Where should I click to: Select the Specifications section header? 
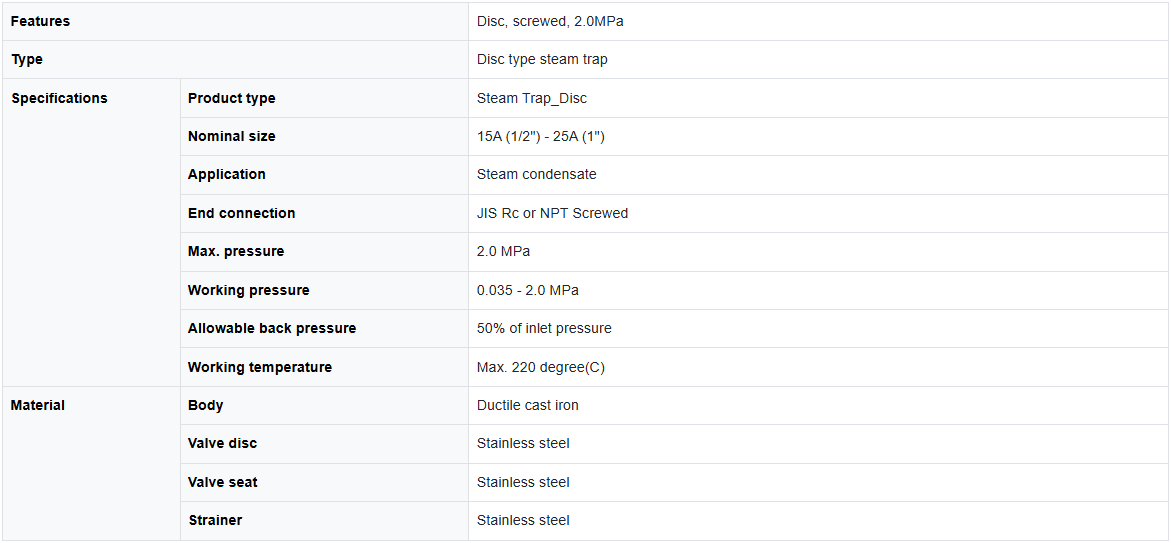click(x=59, y=98)
